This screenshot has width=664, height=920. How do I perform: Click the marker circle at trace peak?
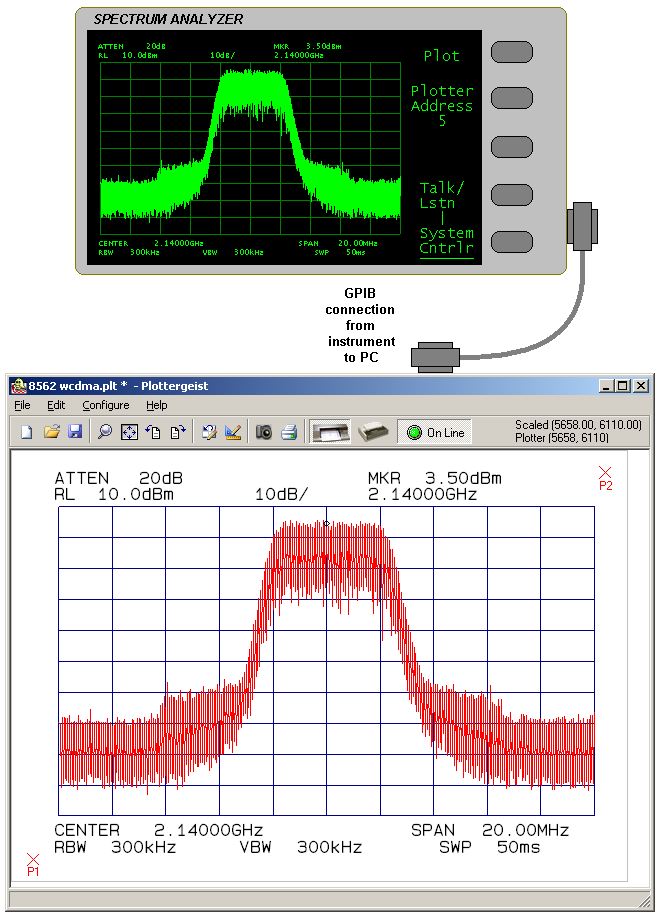click(x=326, y=523)
